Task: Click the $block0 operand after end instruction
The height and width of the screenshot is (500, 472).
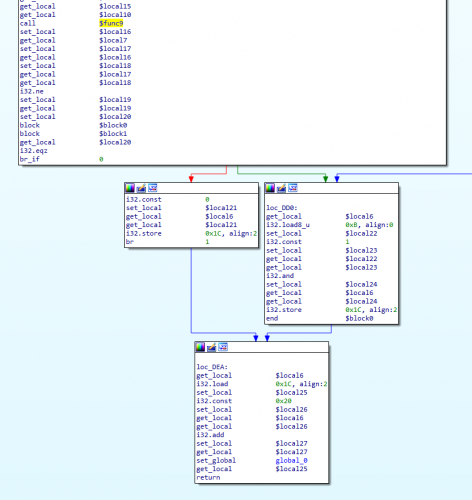Action: pos(359,318)
